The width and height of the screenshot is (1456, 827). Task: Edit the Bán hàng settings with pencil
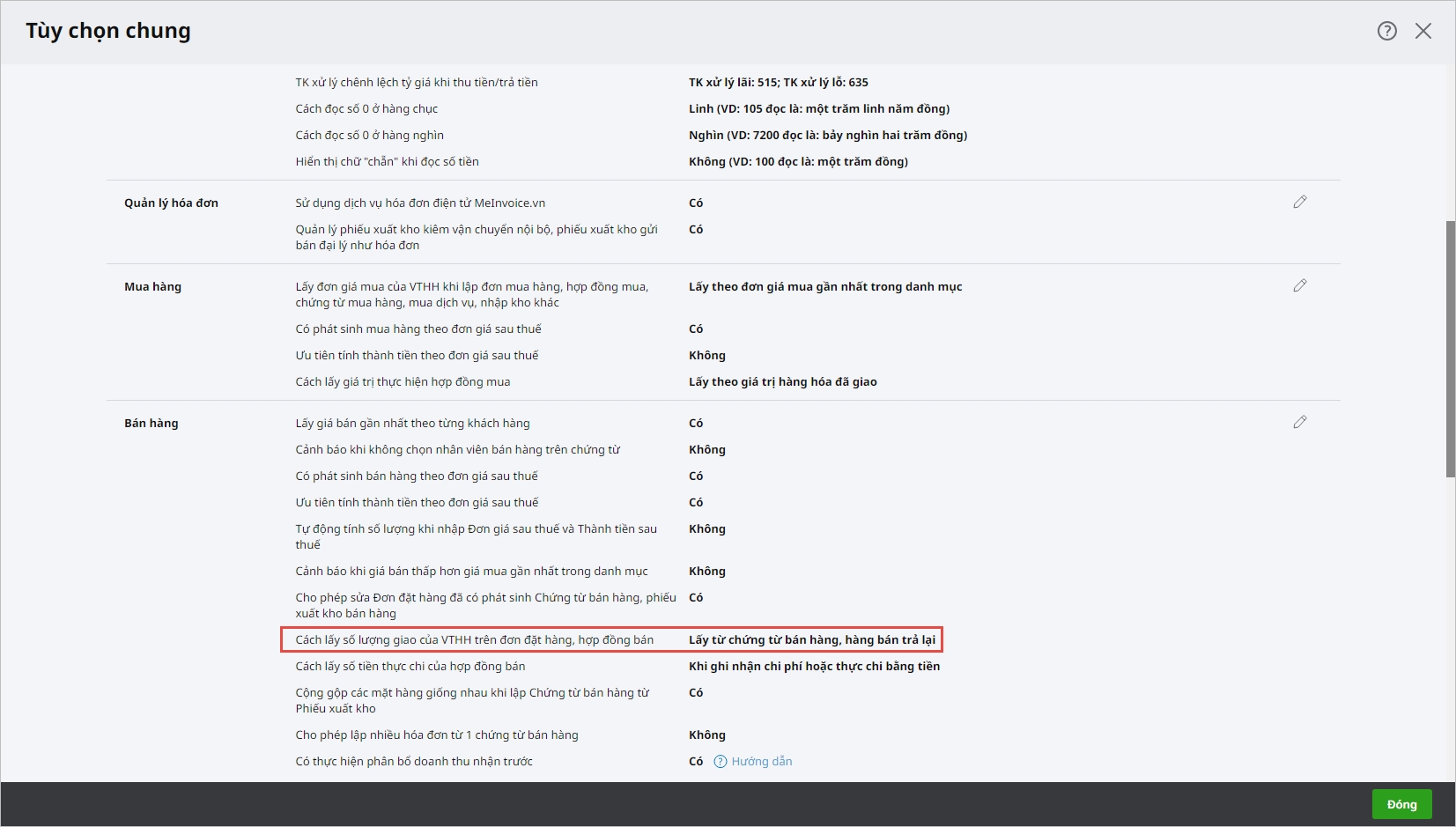pyautogui.click(x=1299, y=423)
